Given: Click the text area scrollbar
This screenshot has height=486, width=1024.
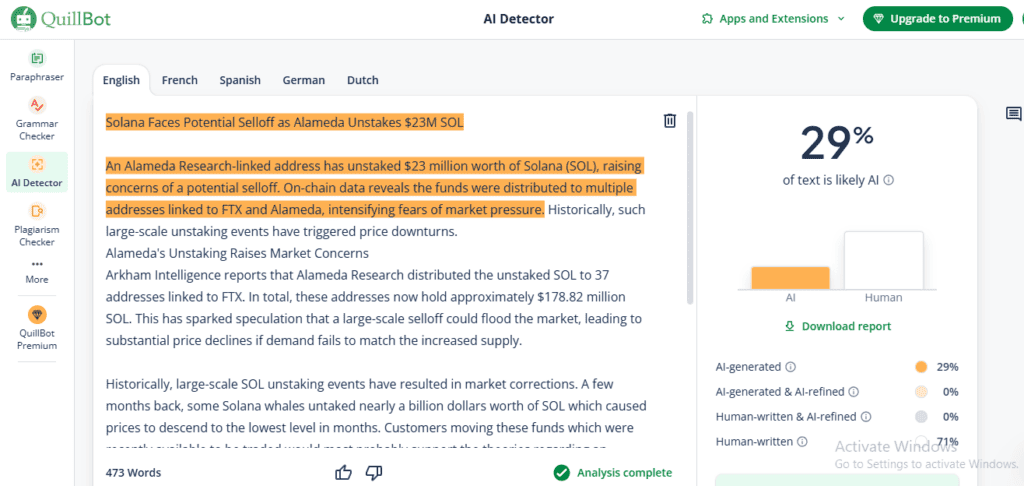Looking at the screenshot, I should coord(690,208).
